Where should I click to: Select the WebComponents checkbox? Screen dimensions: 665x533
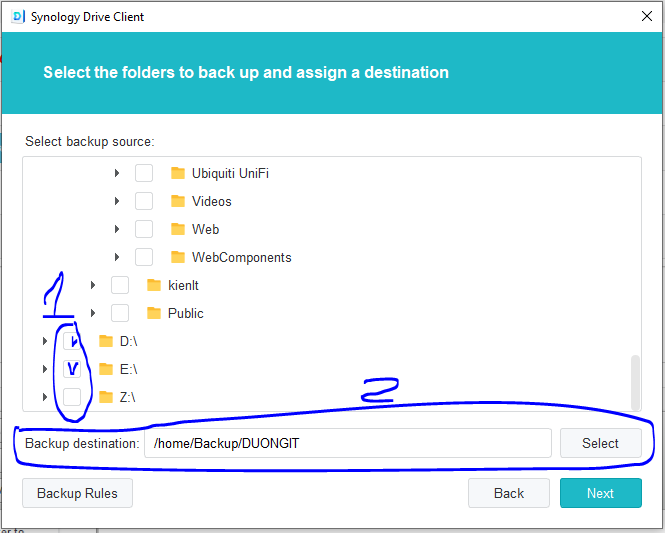pyautogui.click(x=144, y=257)
